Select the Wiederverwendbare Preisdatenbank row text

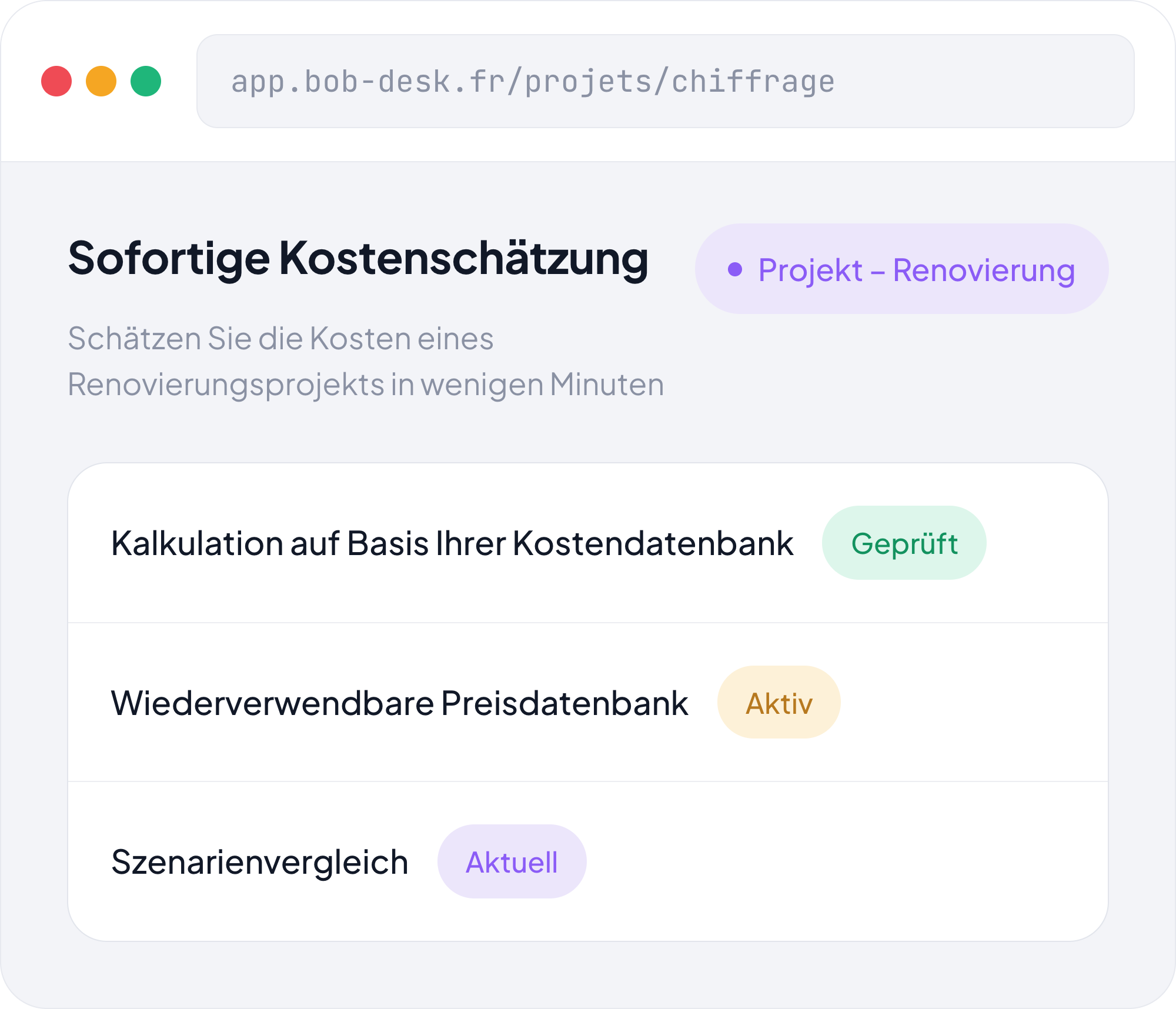point(399,703)
